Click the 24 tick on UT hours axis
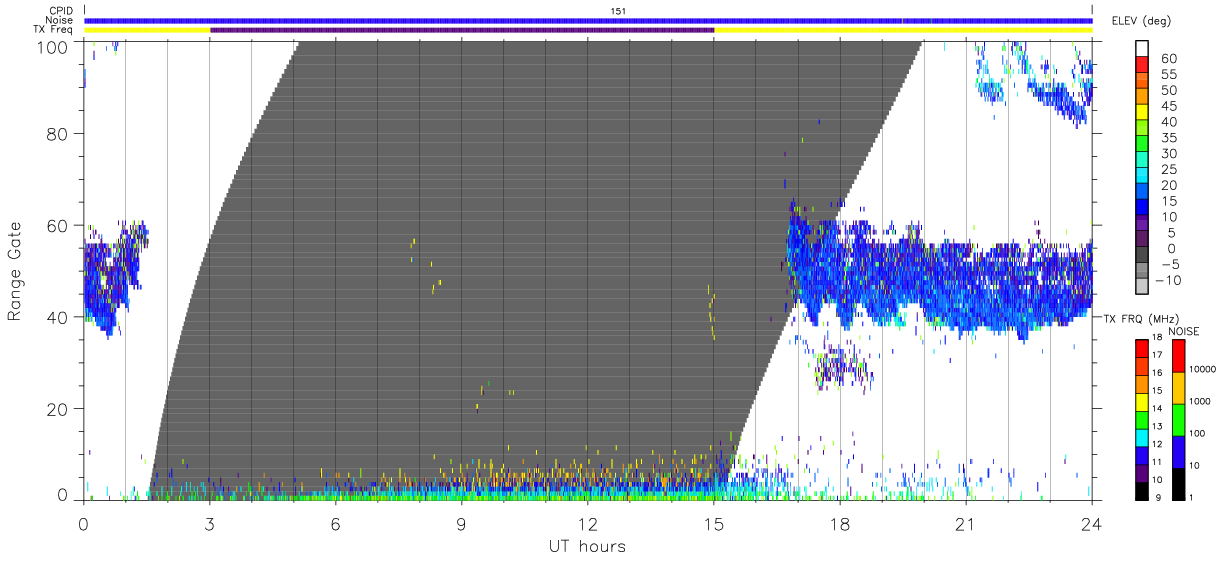 (x=1092, y=523)
